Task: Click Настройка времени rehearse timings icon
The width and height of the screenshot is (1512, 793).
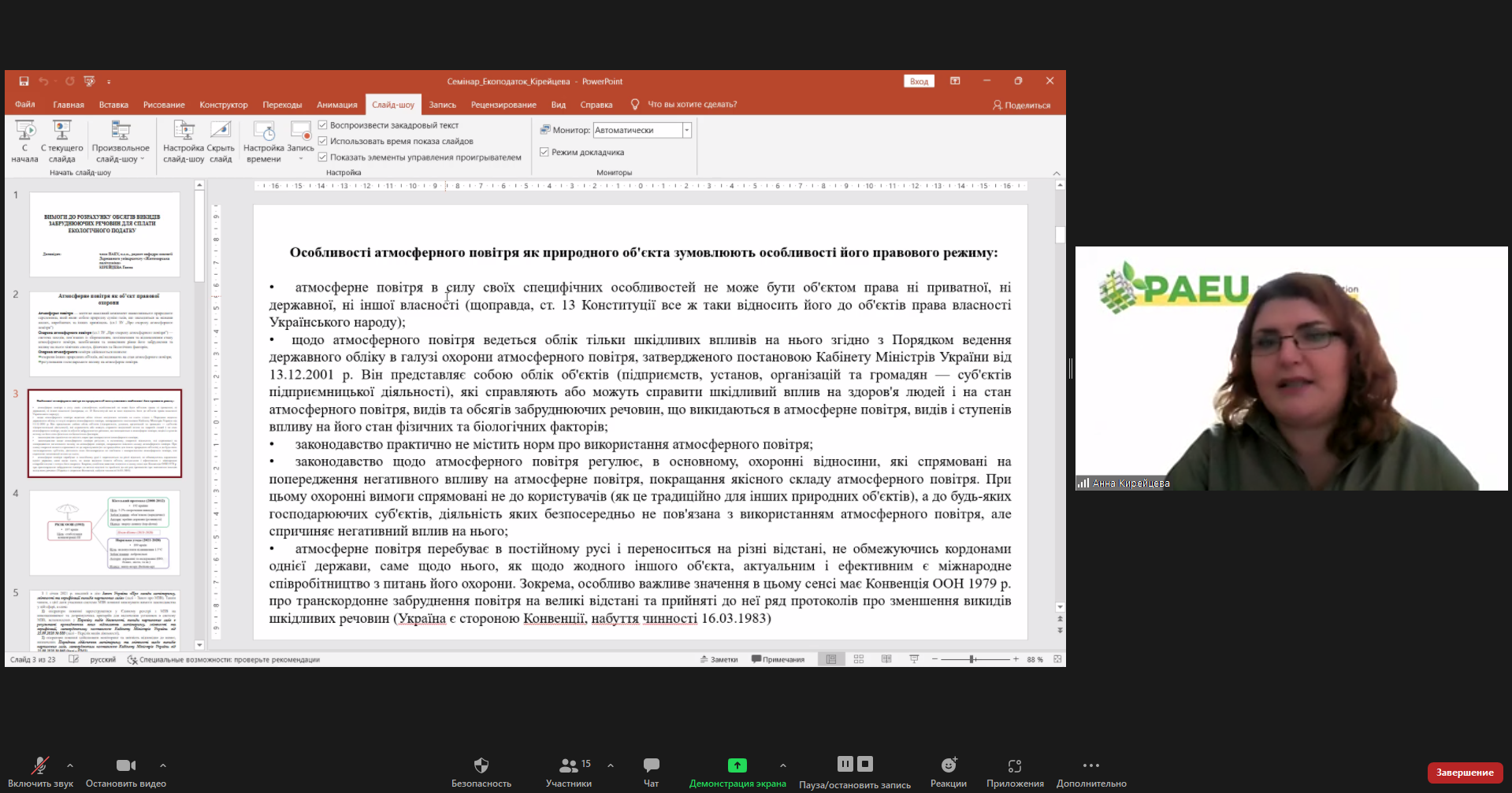Action: click(263, 132)
